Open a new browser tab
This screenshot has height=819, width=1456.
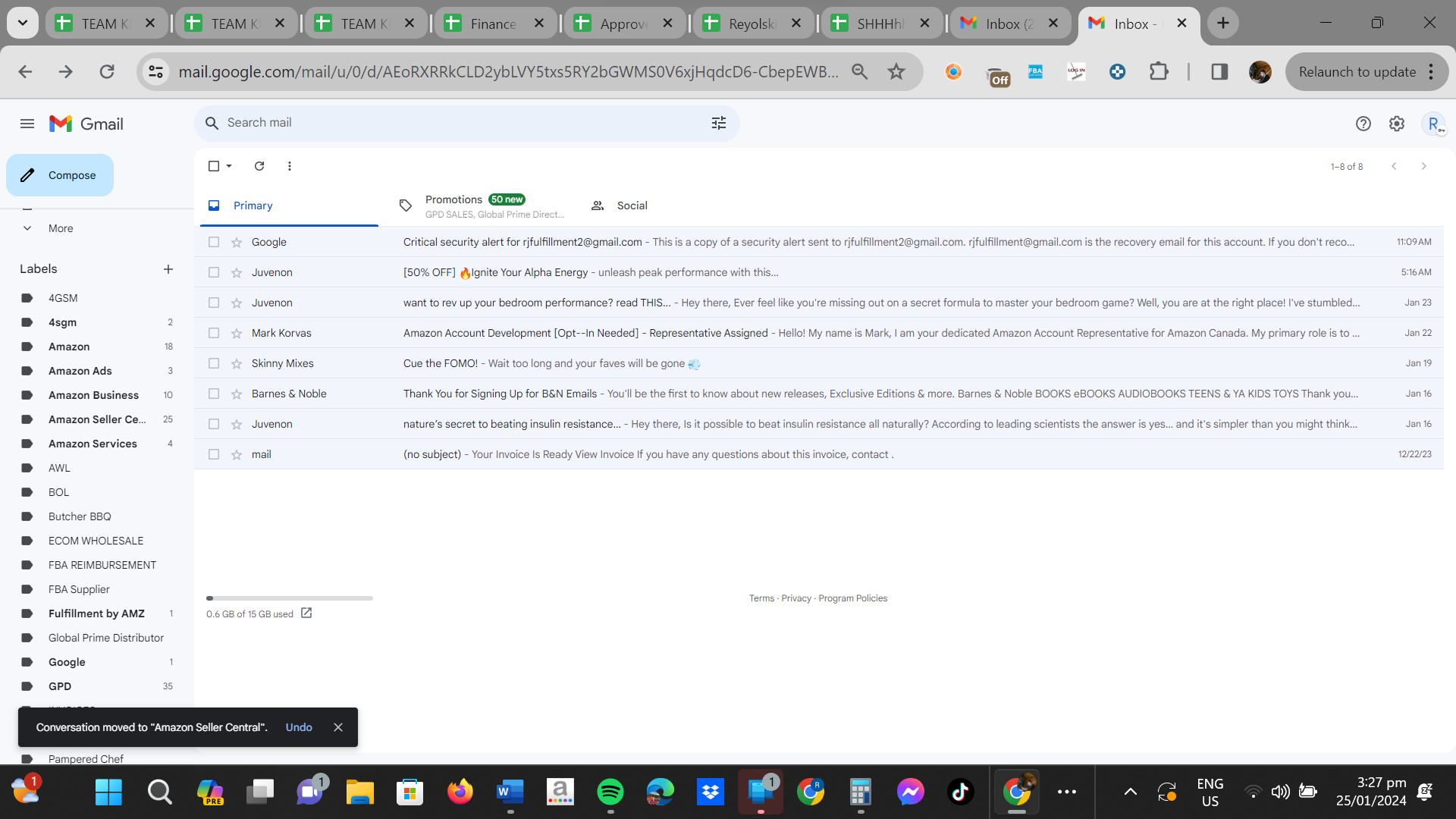point(1223,23)
